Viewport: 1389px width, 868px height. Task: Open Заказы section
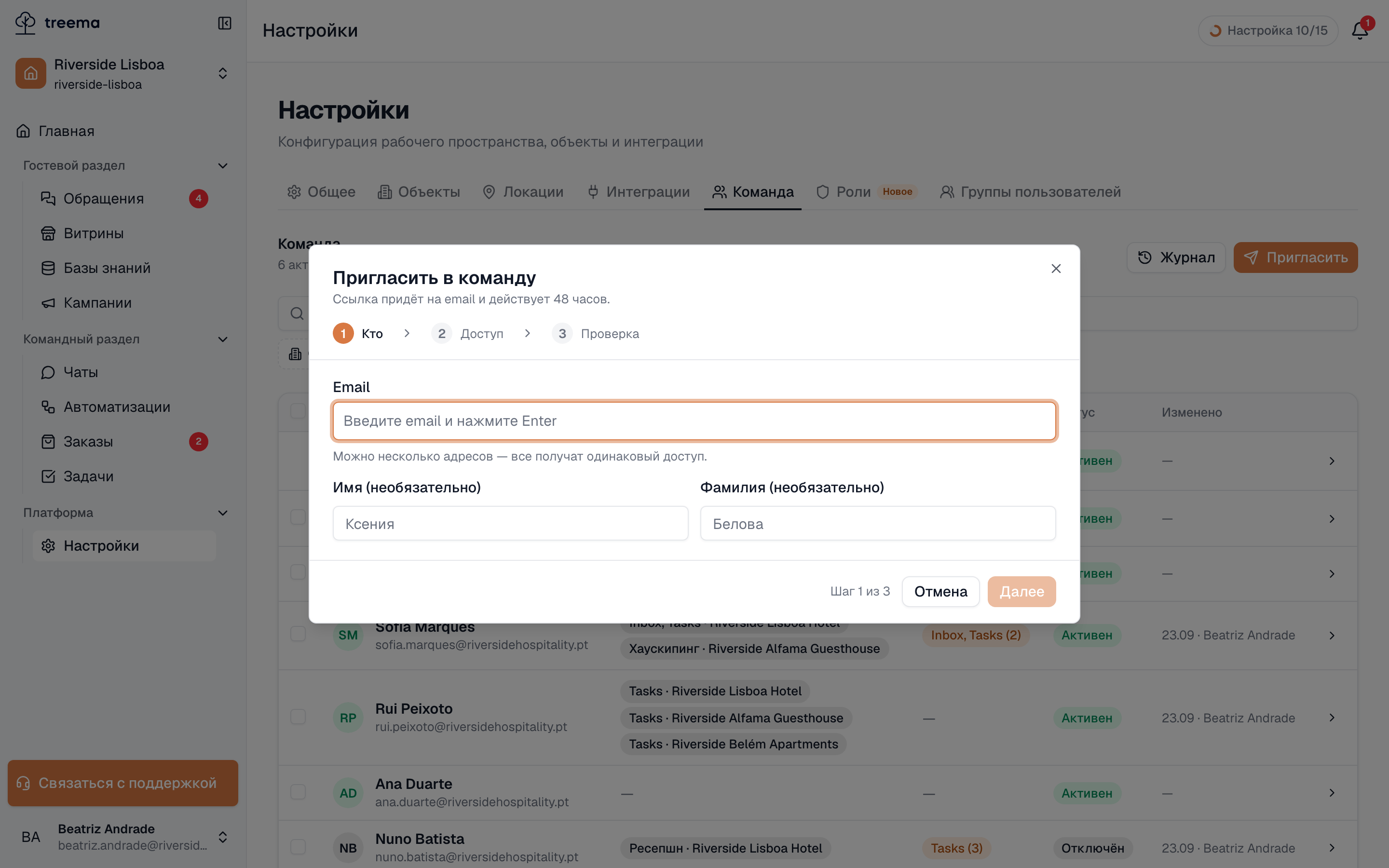[x=124, y=441]
